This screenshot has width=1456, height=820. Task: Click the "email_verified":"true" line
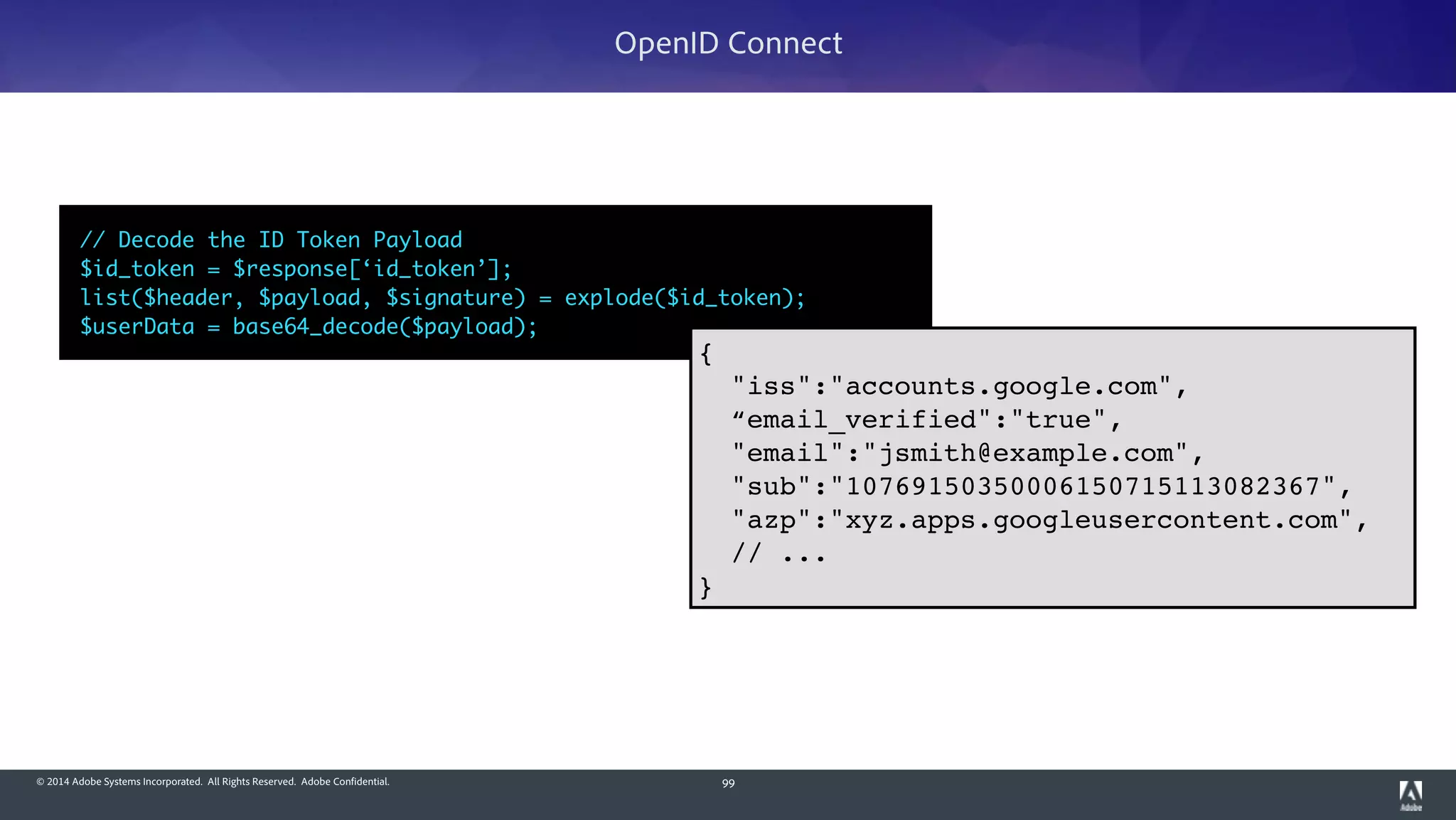click(x=927, y=420)
